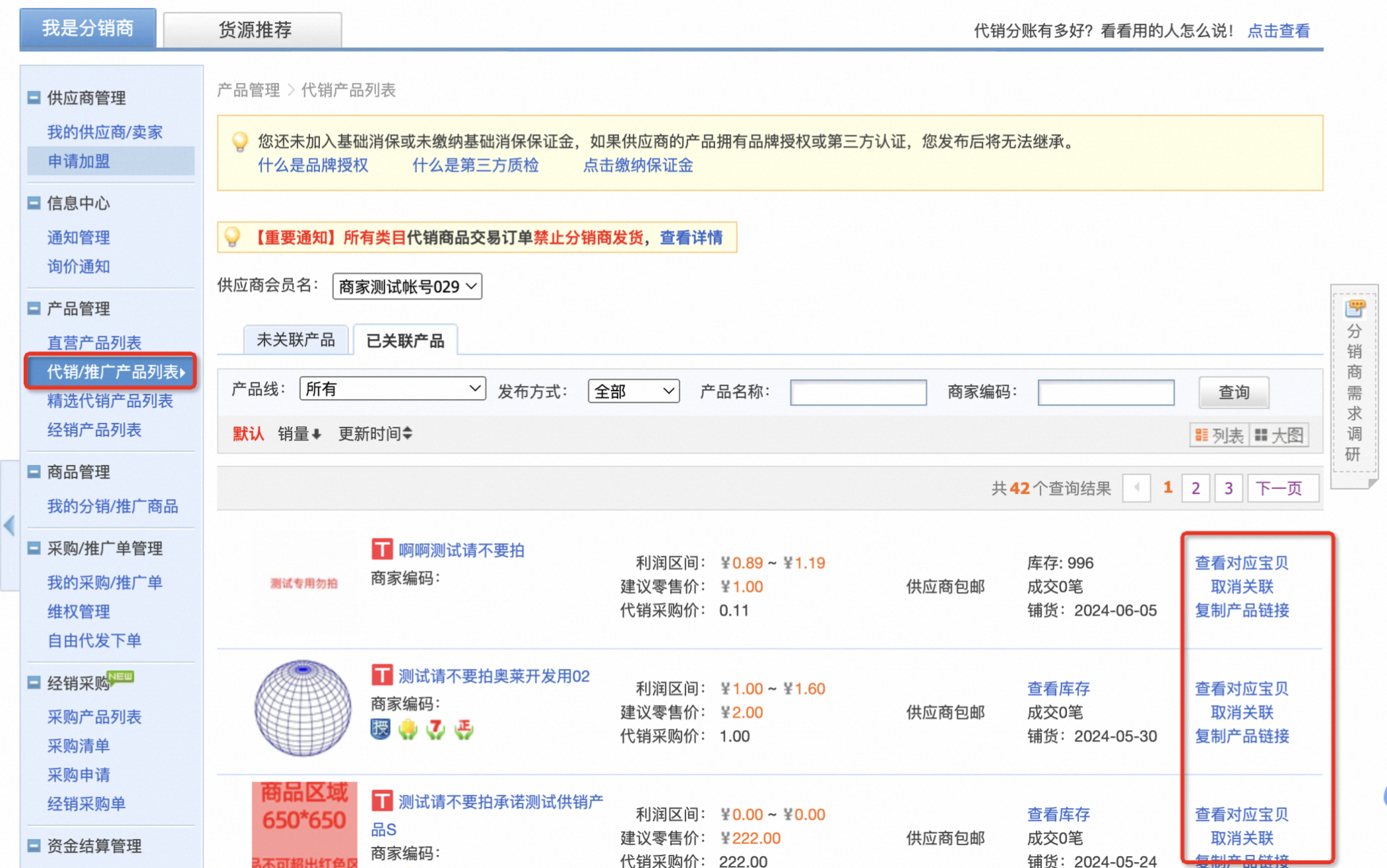This screenshot has width=1387, height=868.
Task: Click T icon beside 测试请不要拍奥莱开发用02
Action: tap(382, 675)
